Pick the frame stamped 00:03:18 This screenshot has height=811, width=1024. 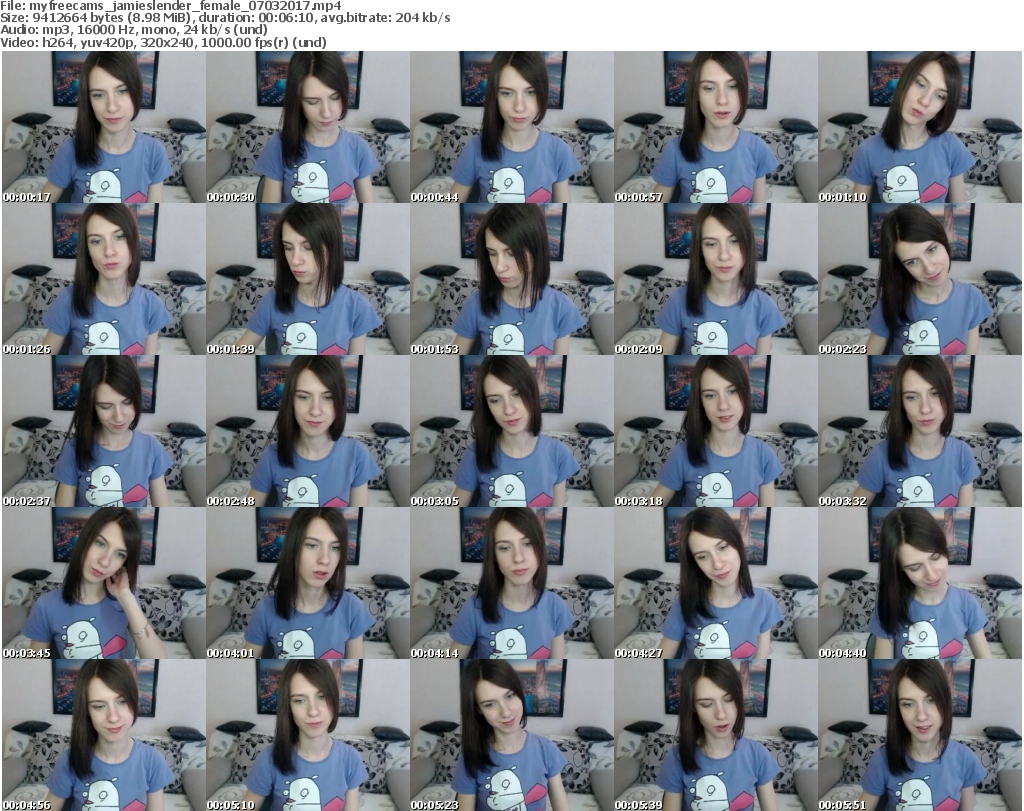click(716, 432)
